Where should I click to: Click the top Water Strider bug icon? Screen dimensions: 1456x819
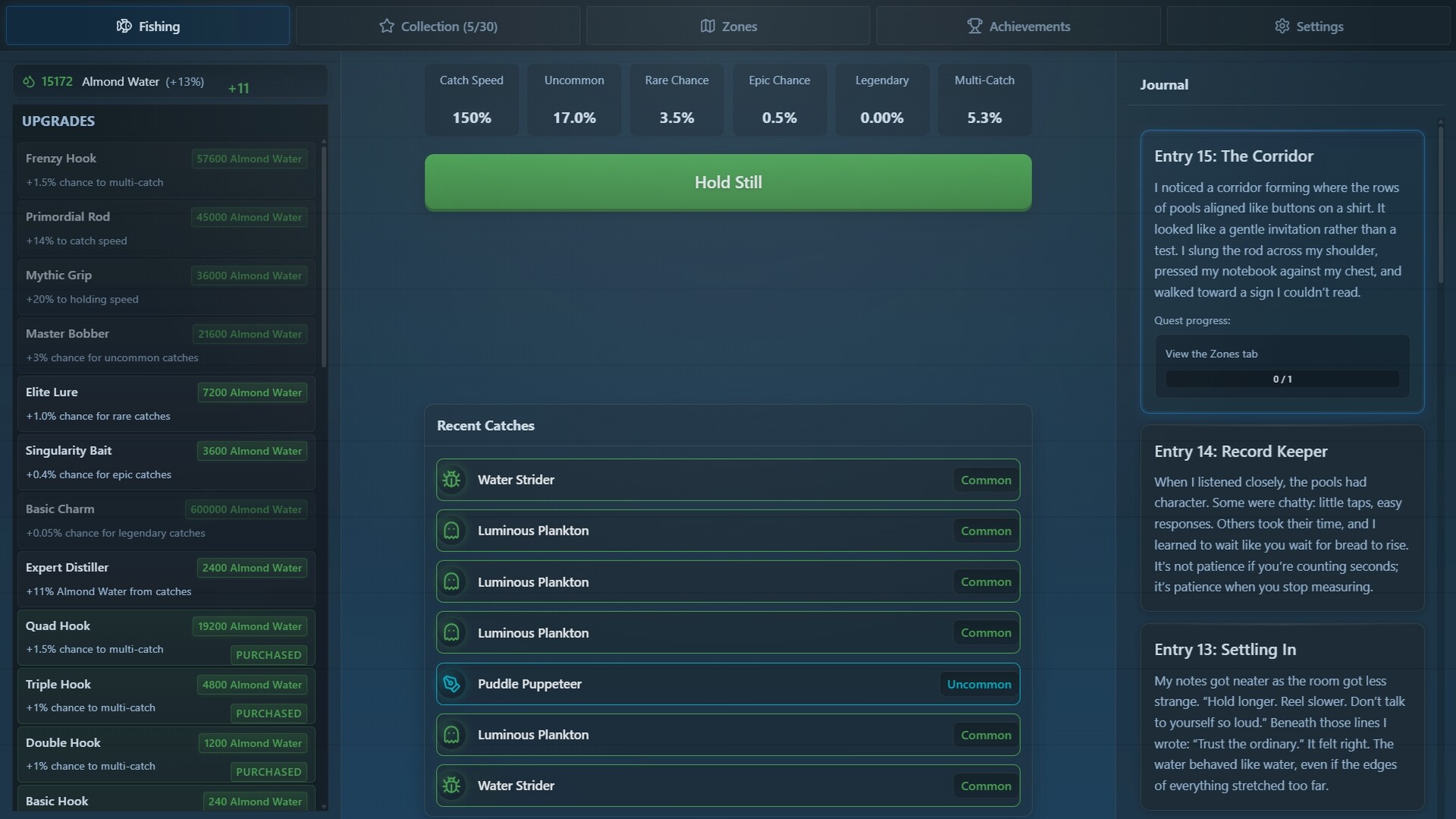[x=452, y=480]
